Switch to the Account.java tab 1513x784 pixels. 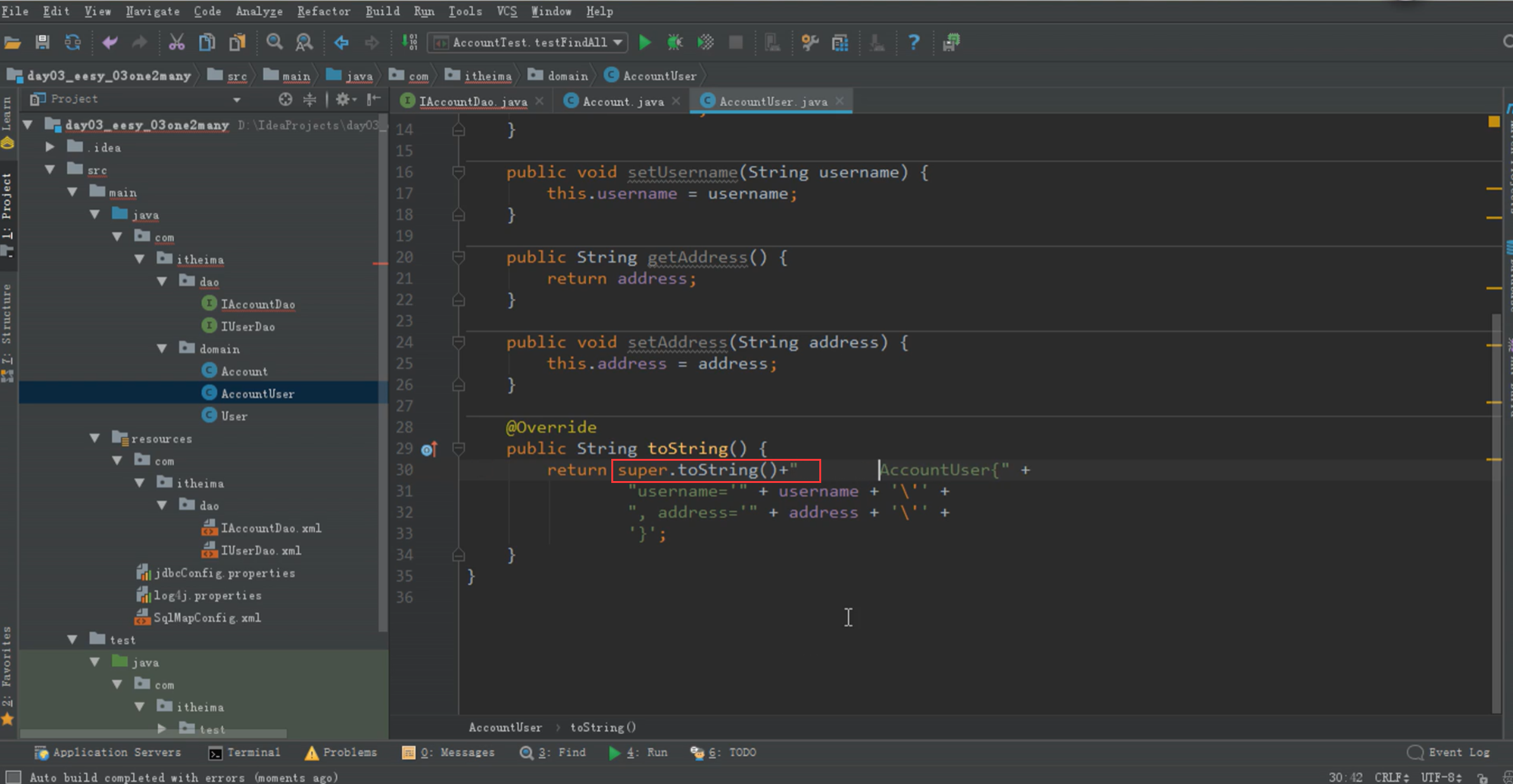pyautogui.click(x=623, y=101)
